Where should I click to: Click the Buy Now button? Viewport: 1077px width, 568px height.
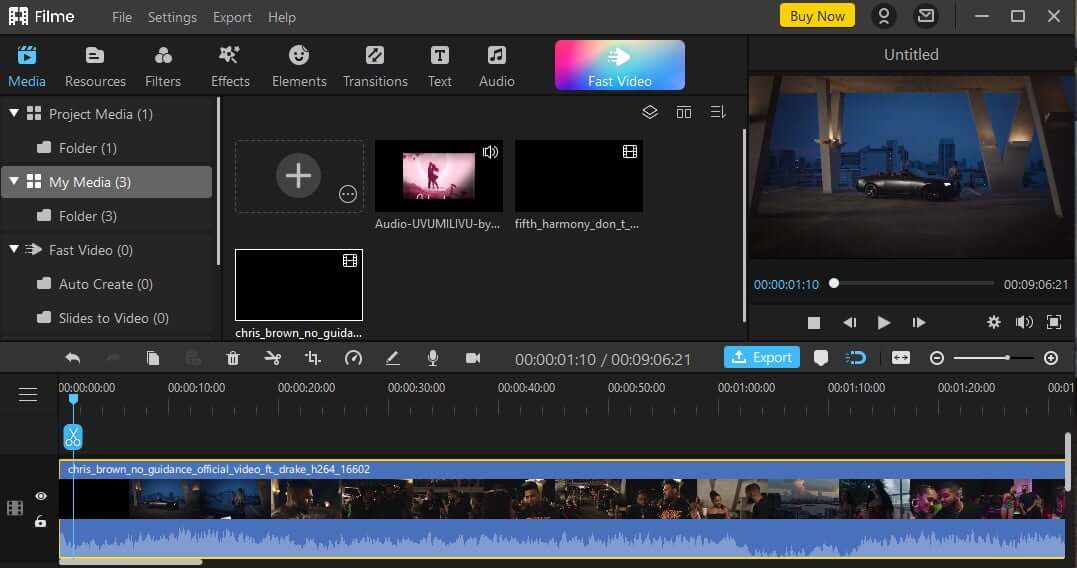[x=817, y=16]
